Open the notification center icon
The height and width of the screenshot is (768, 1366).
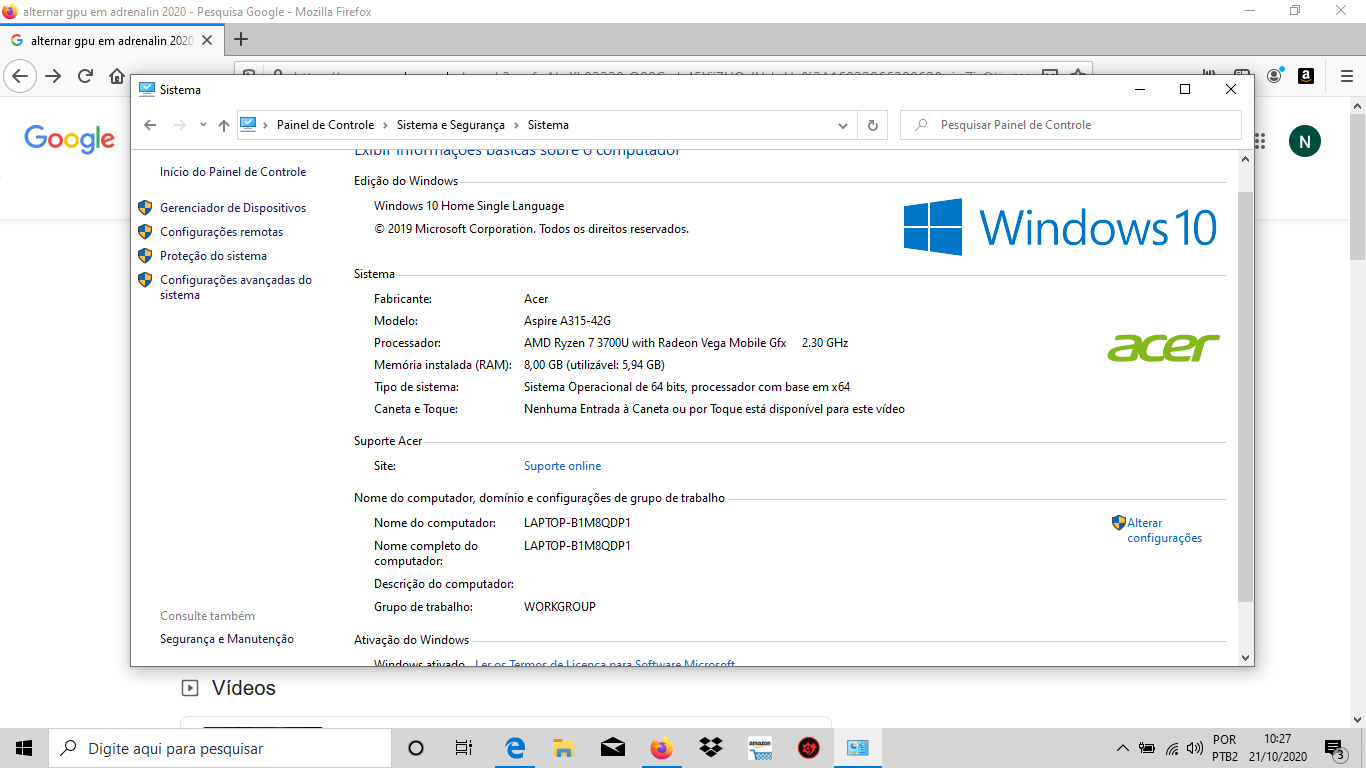point(1334,748)
